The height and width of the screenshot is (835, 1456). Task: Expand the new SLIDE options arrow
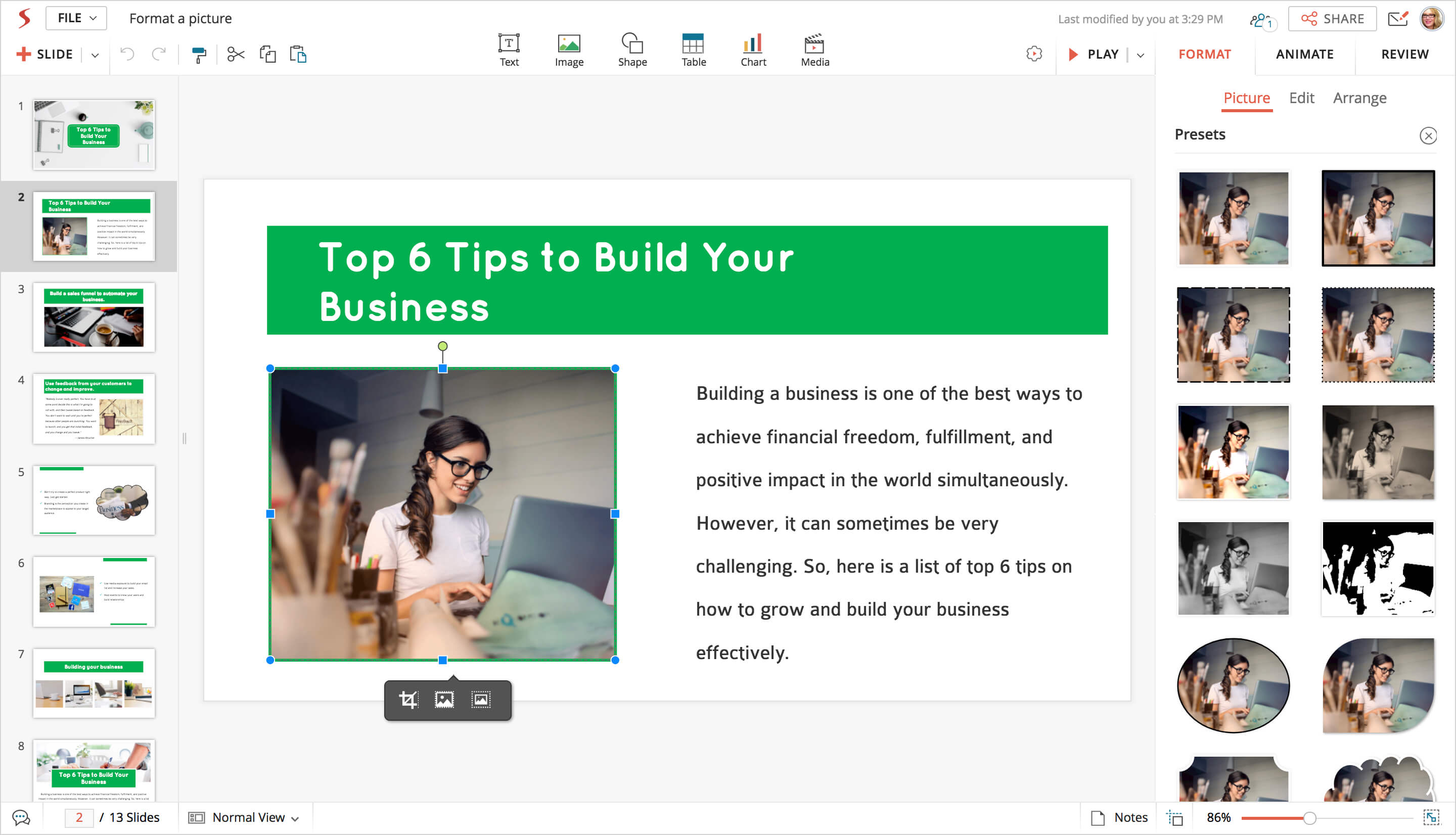(x=95, y=55)
